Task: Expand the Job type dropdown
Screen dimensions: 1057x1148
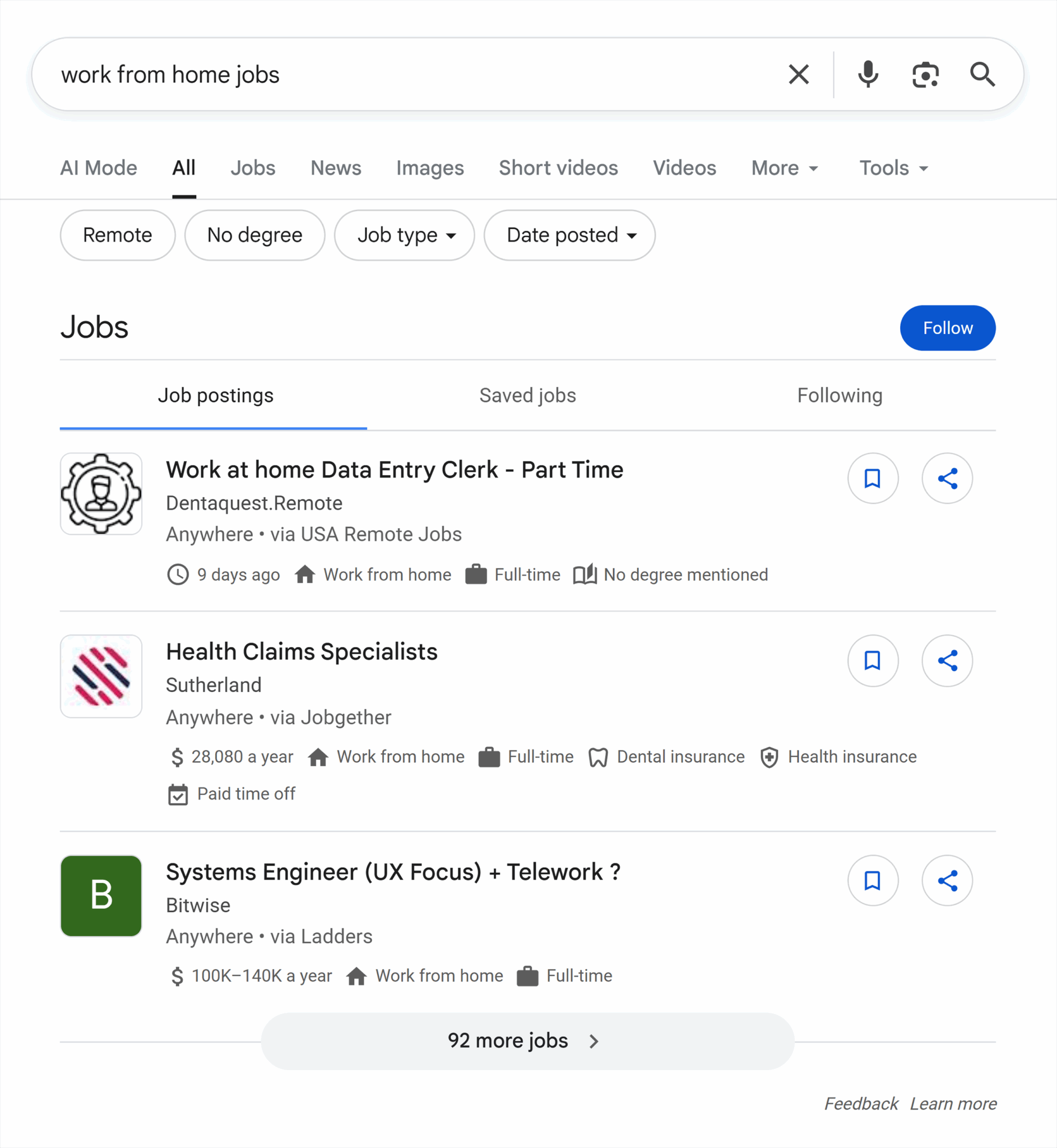Action: click(x=405, y=235)
